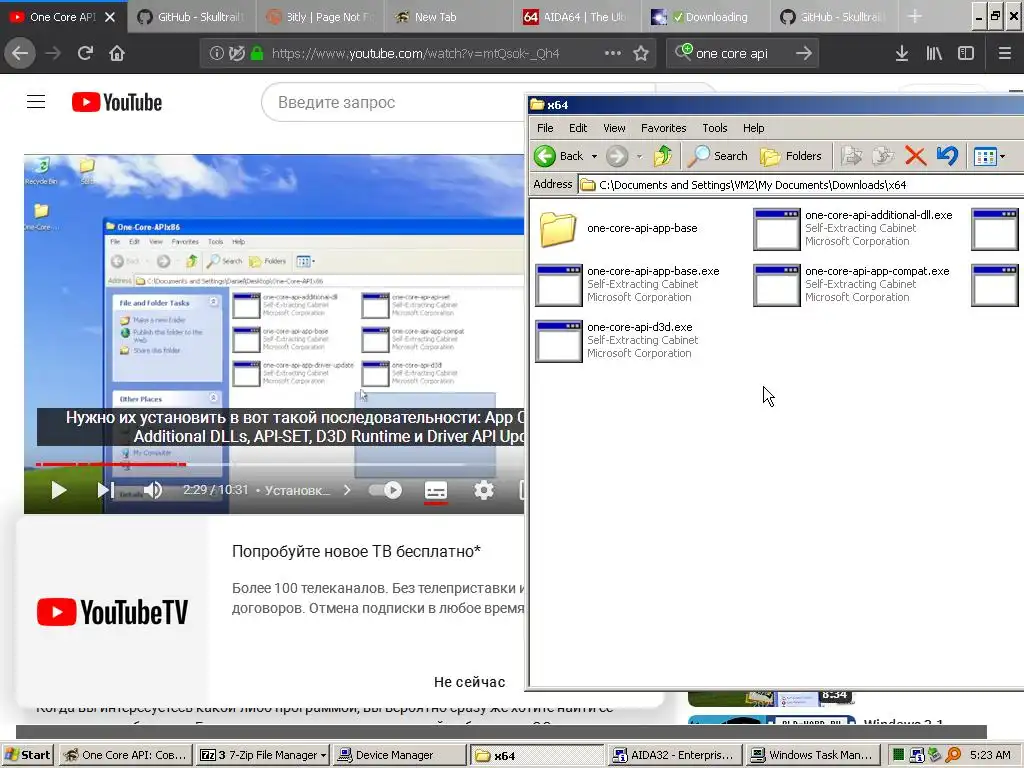
Task: Open View menu in x64 Explorer window
Action: tap(614, 128)
